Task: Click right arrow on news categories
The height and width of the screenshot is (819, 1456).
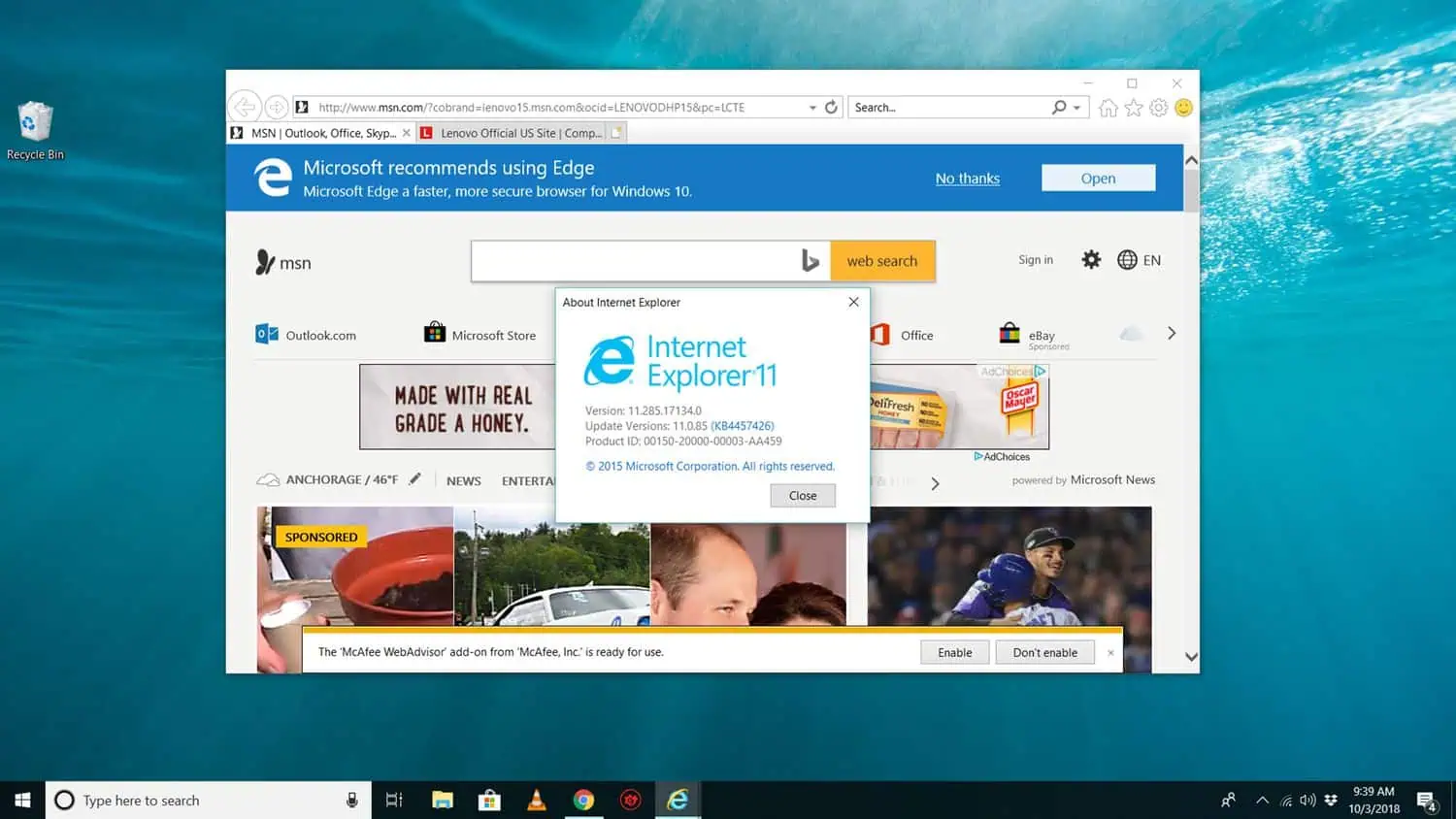Action: [x=935, y=483]
